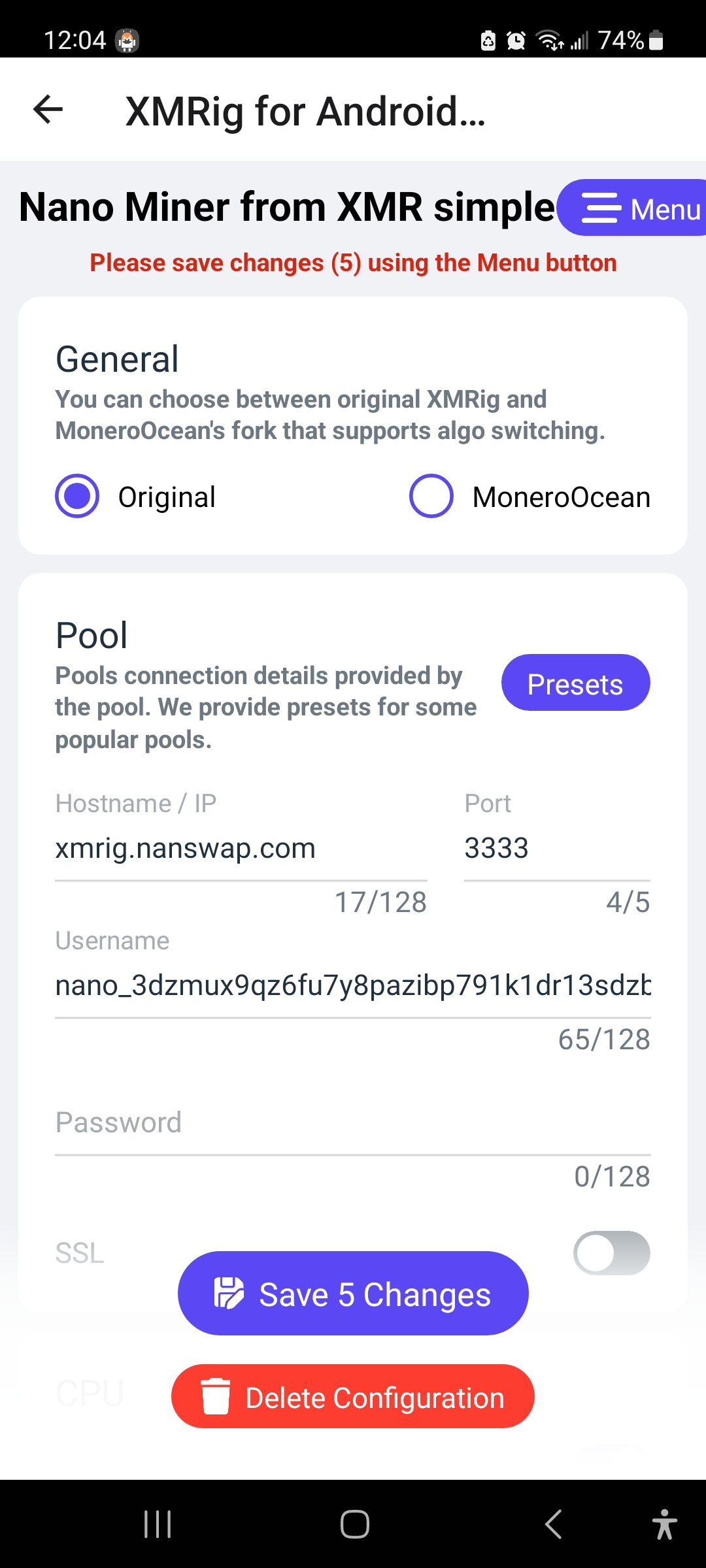Viewport: 706px width, 1568px height.
Task: Tap the save changes warning message
Action: coord(353,262)
